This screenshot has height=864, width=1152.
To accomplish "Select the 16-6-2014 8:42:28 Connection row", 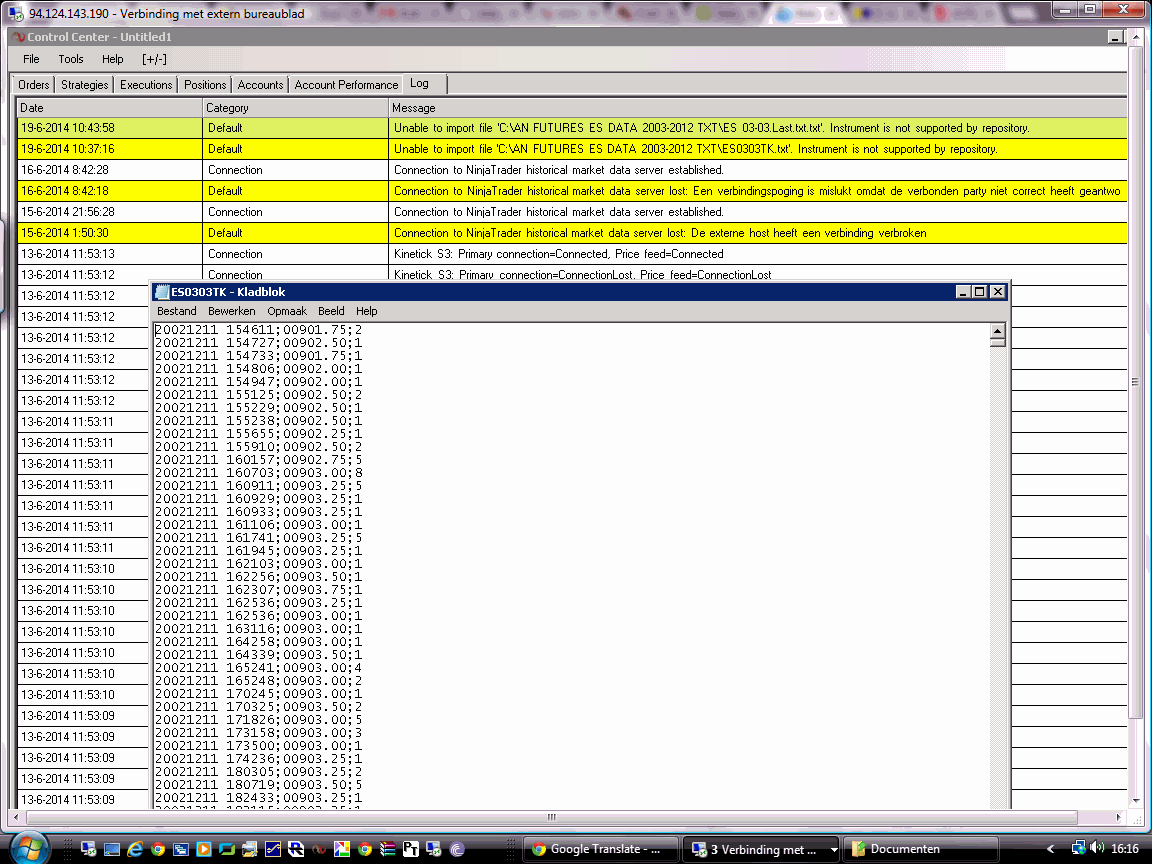I will 572,170.
